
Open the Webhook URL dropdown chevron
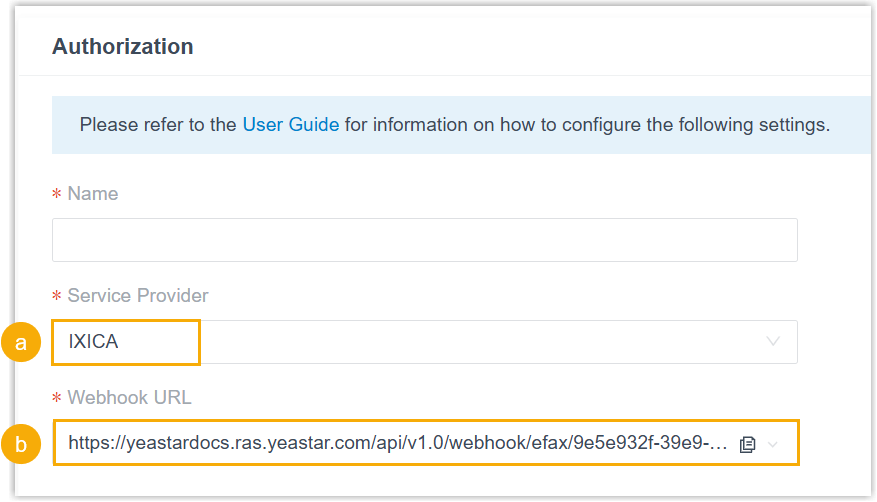click(x=773, y=444)
